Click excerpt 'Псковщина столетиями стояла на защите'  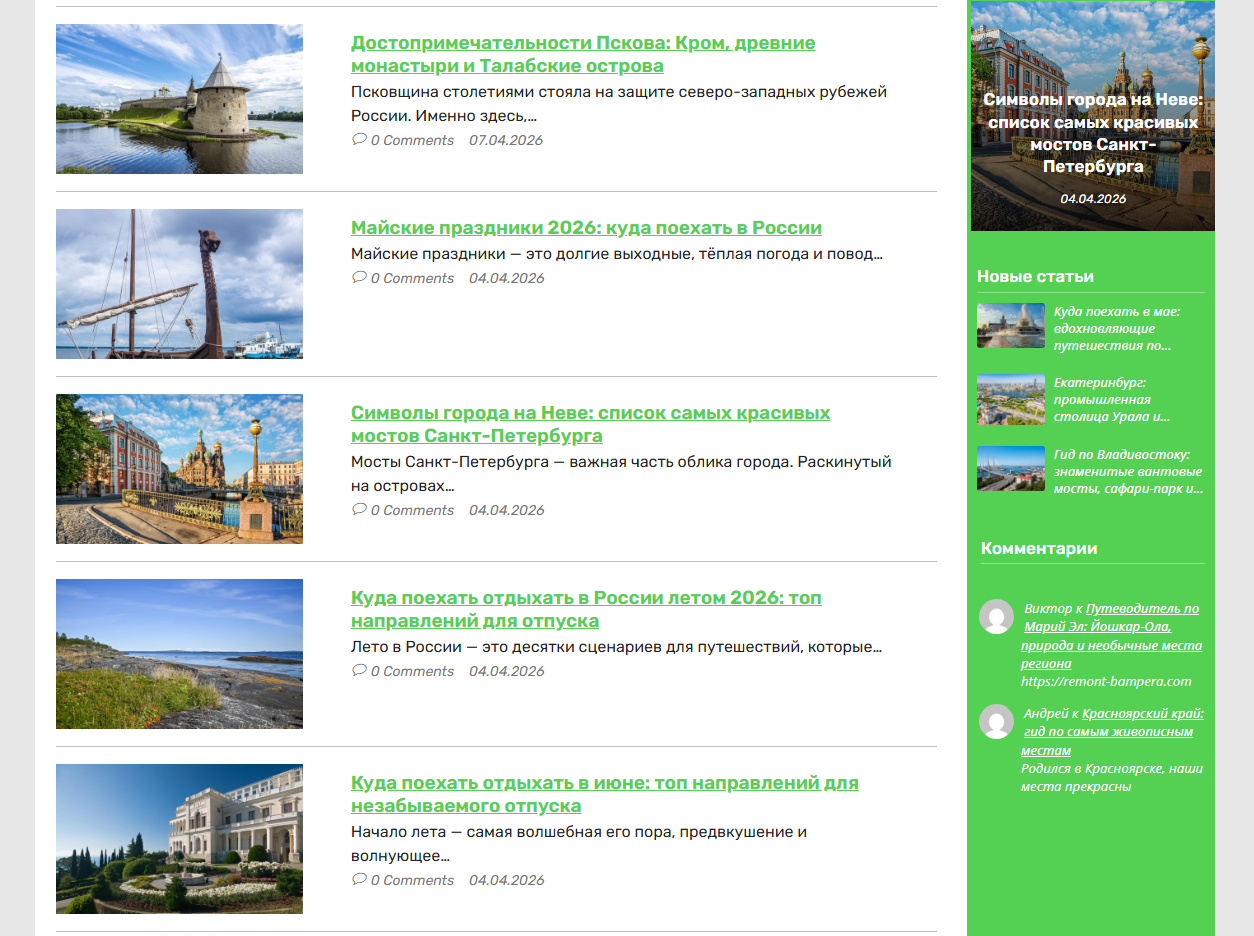click(619, 104)
